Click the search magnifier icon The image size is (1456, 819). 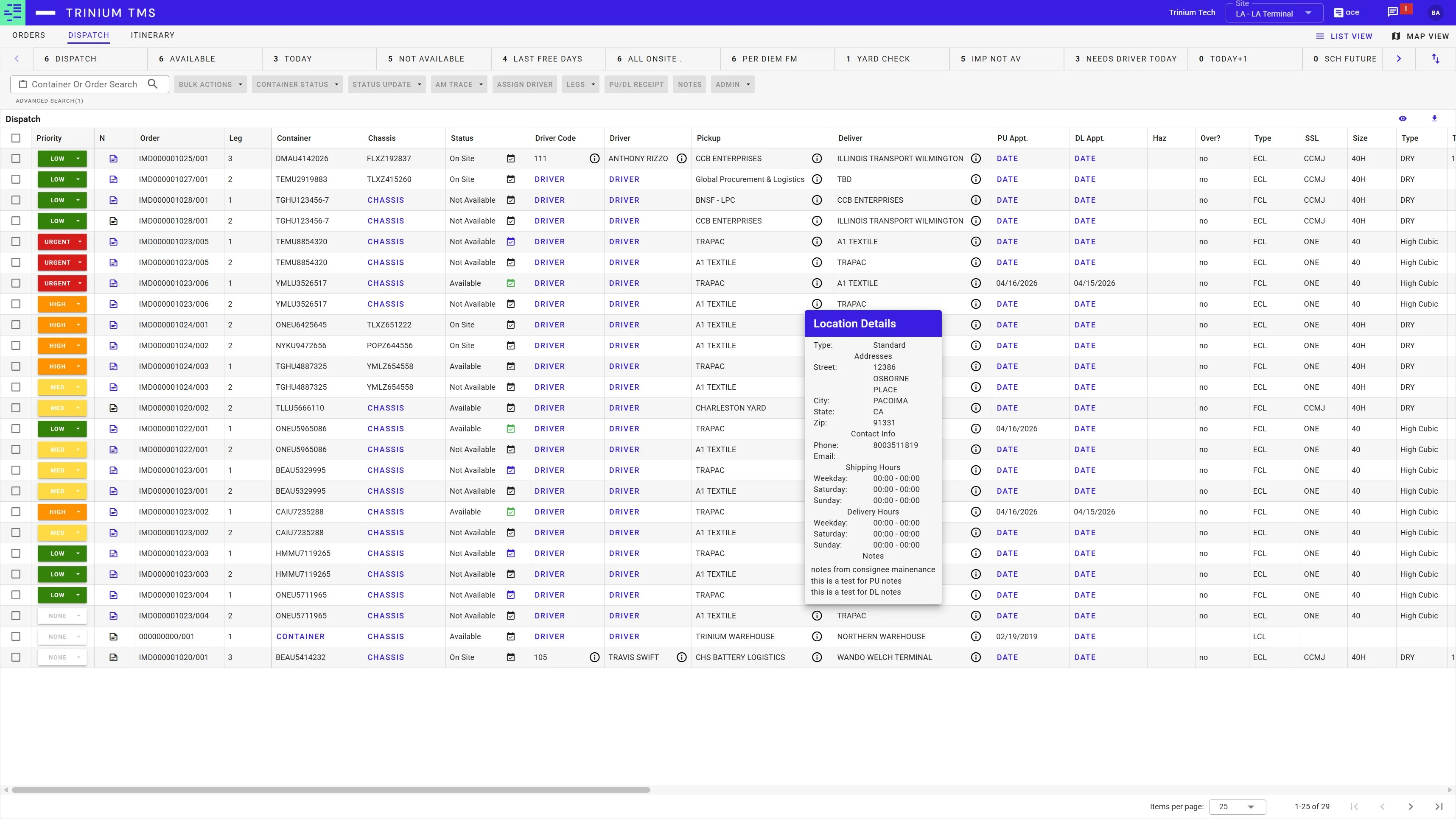pos(153,84)
